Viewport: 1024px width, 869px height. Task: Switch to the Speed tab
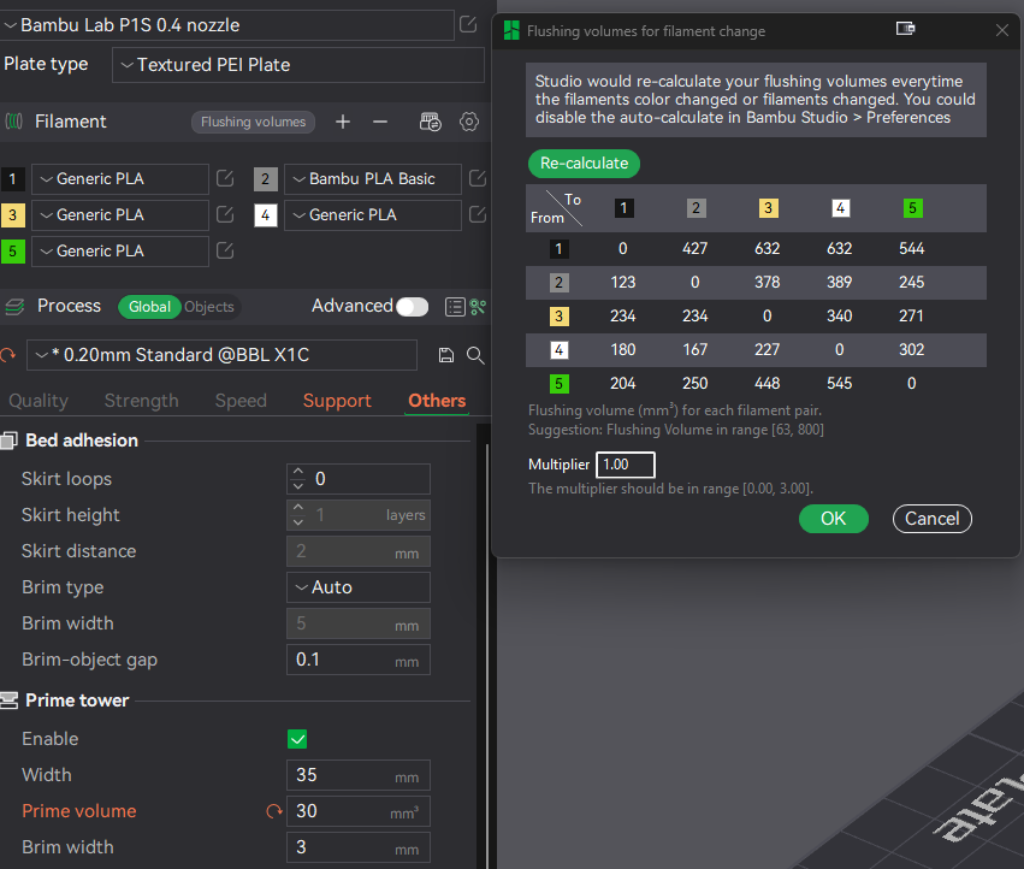pyautogui.click(x=241, y=400)
